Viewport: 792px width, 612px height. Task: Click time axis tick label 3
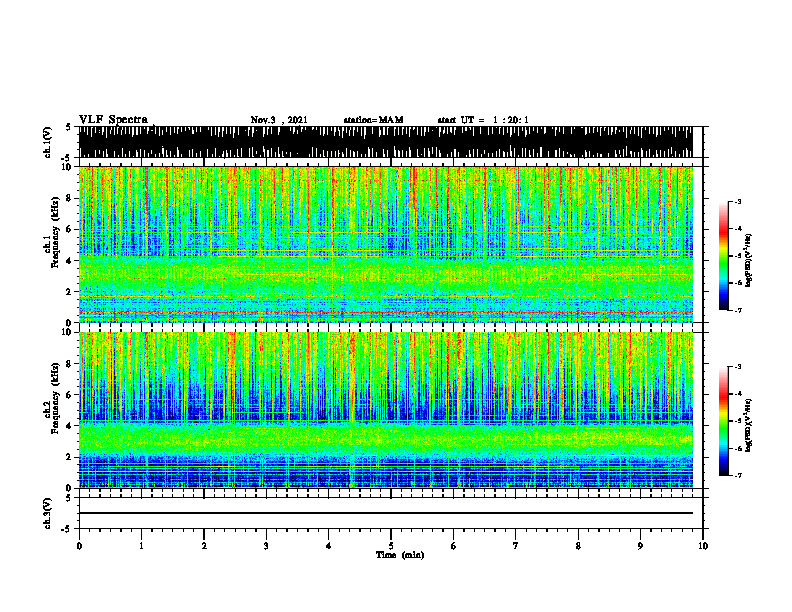[266, 546]
